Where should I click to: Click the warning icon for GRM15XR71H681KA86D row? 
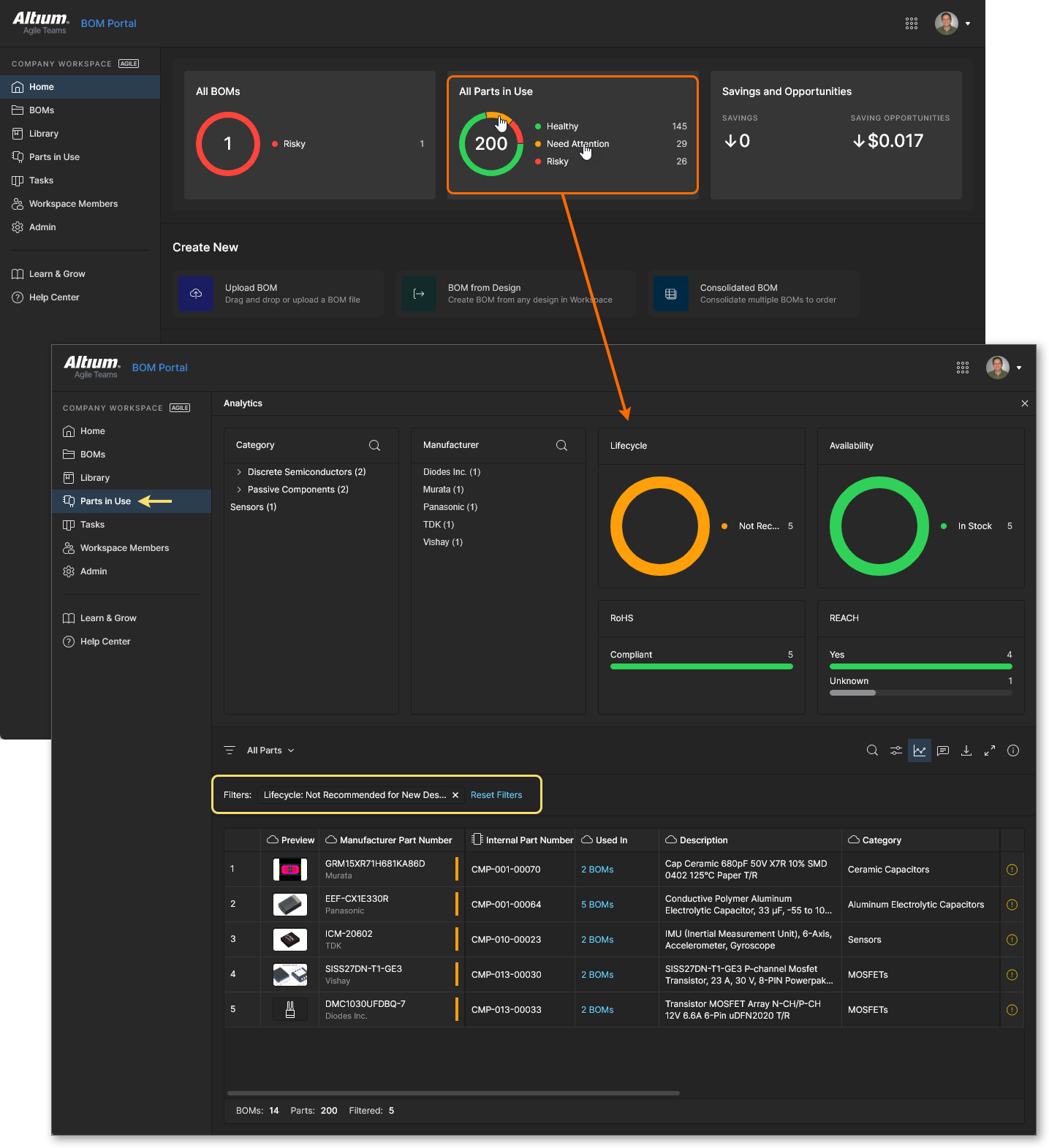click(1012, 870)
